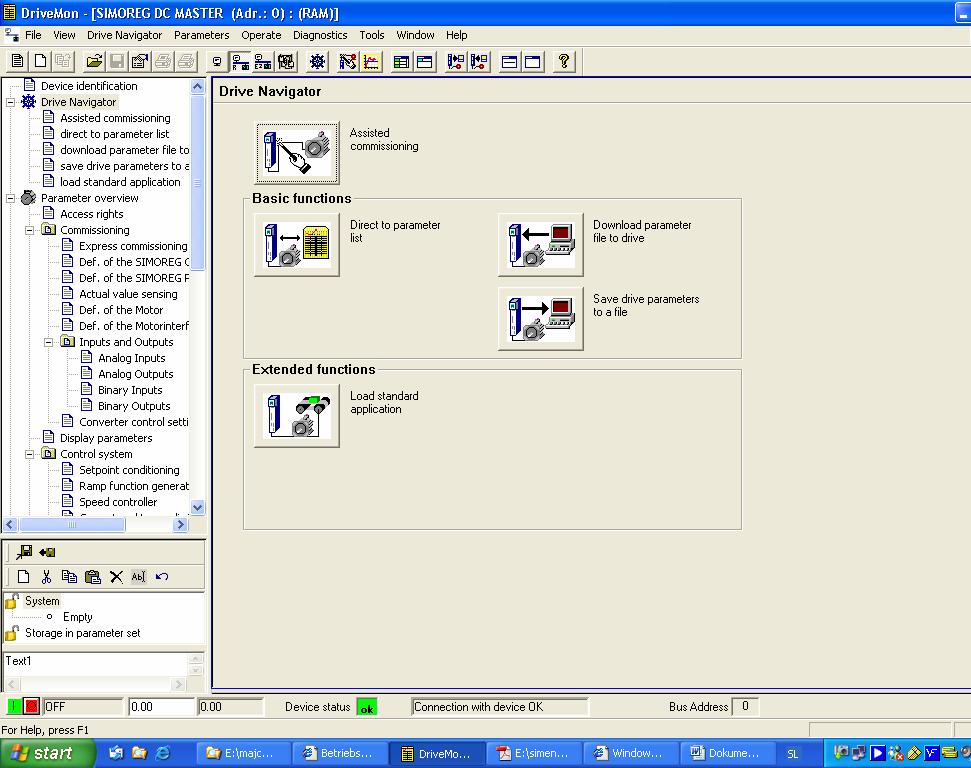Collapse the Parameter overview tree node
The height and width of the screenshot is (768, 971).
11,198
